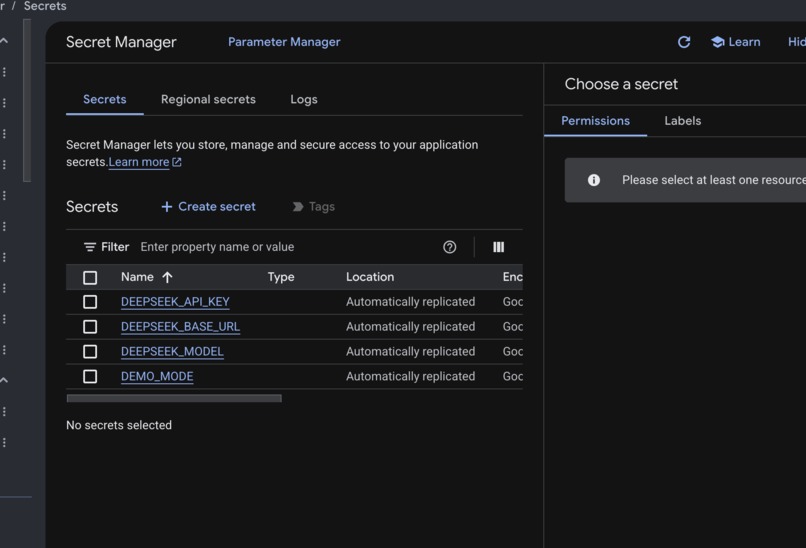Open the Learn more link
The image size is (806, 548).
coord(139,162)
